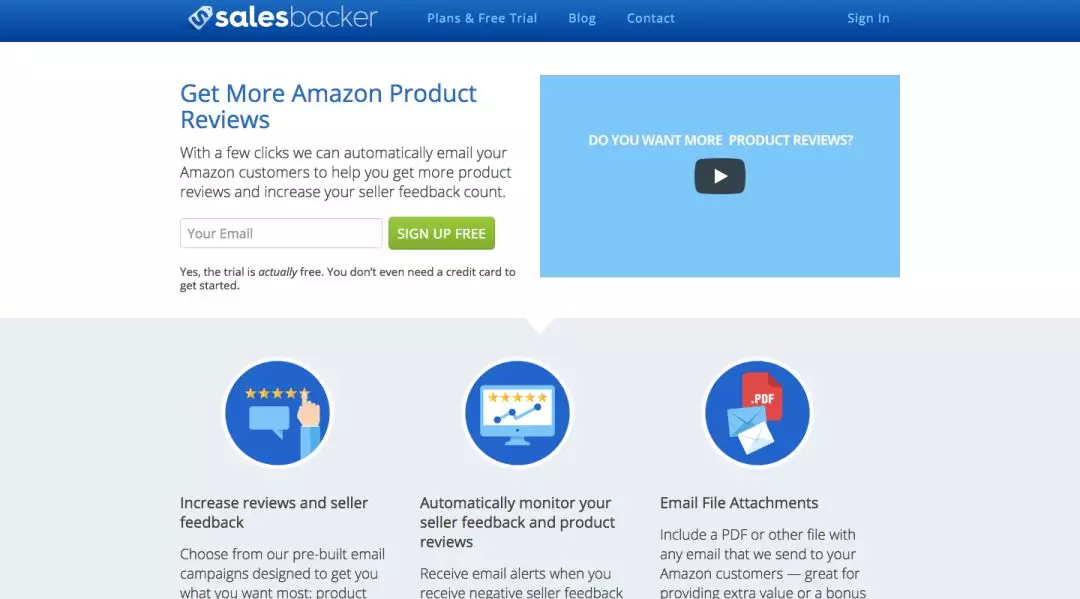The height and width of the screenshot is (599, 1080).
Task: Open the Contact page
Action: click(650, 19)
